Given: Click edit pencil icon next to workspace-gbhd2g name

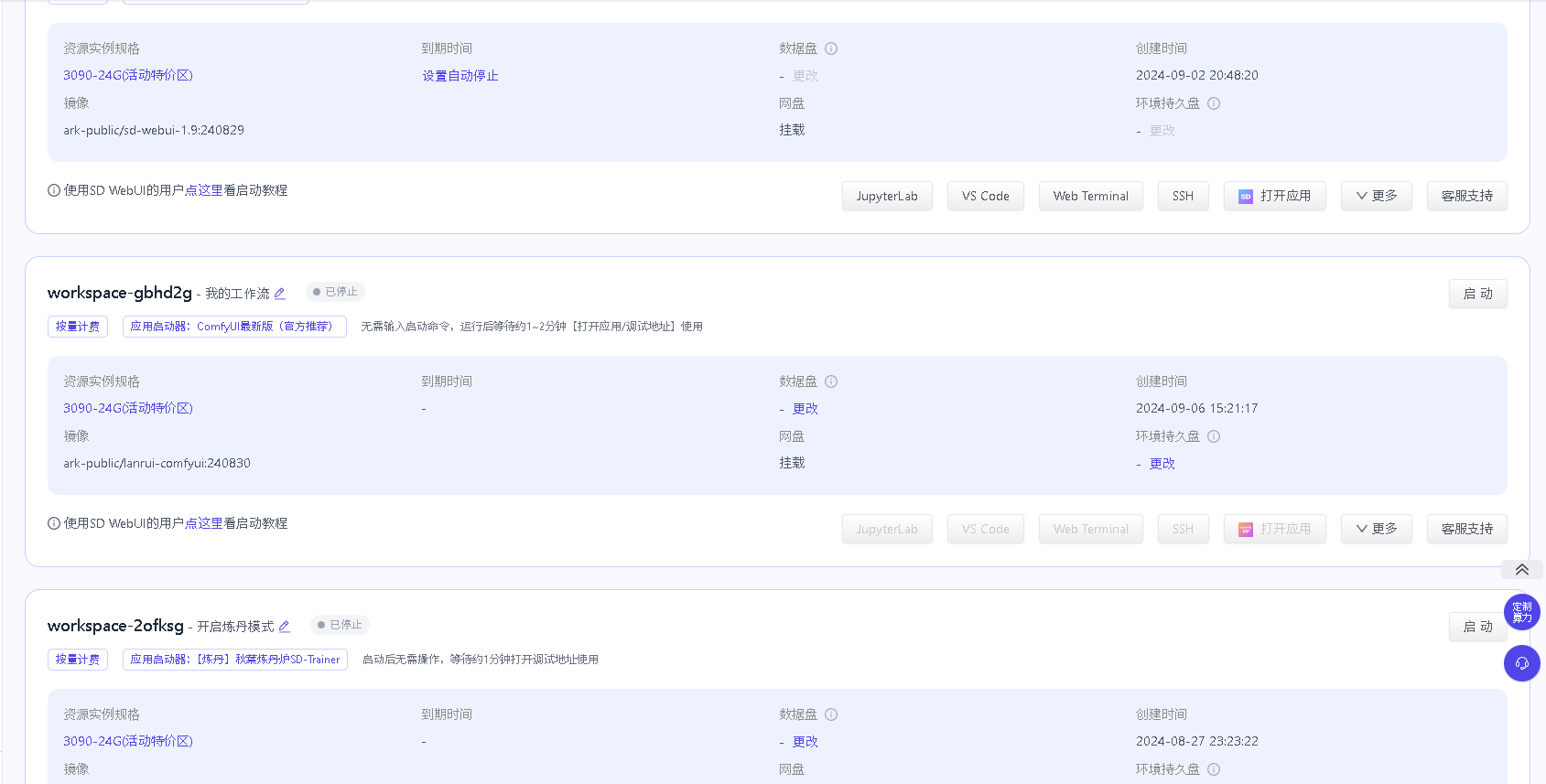Looking at the screenshot, I should click(280, 294).
